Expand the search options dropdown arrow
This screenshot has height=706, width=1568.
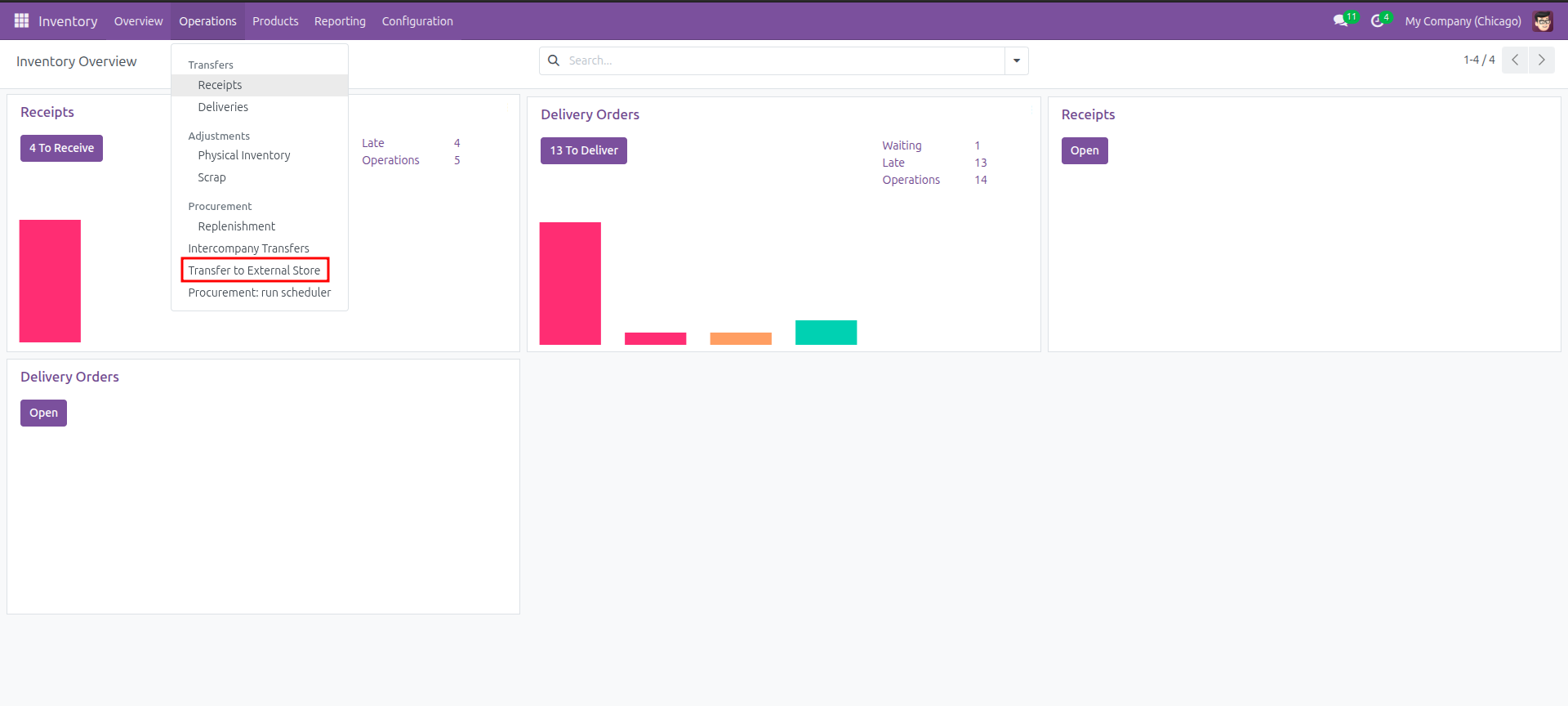pos(1017,60)
